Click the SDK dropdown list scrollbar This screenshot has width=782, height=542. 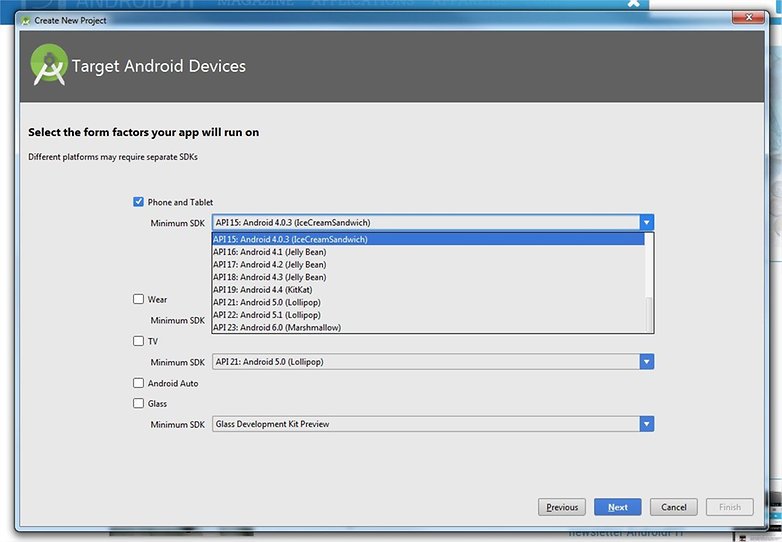point(649,283)
